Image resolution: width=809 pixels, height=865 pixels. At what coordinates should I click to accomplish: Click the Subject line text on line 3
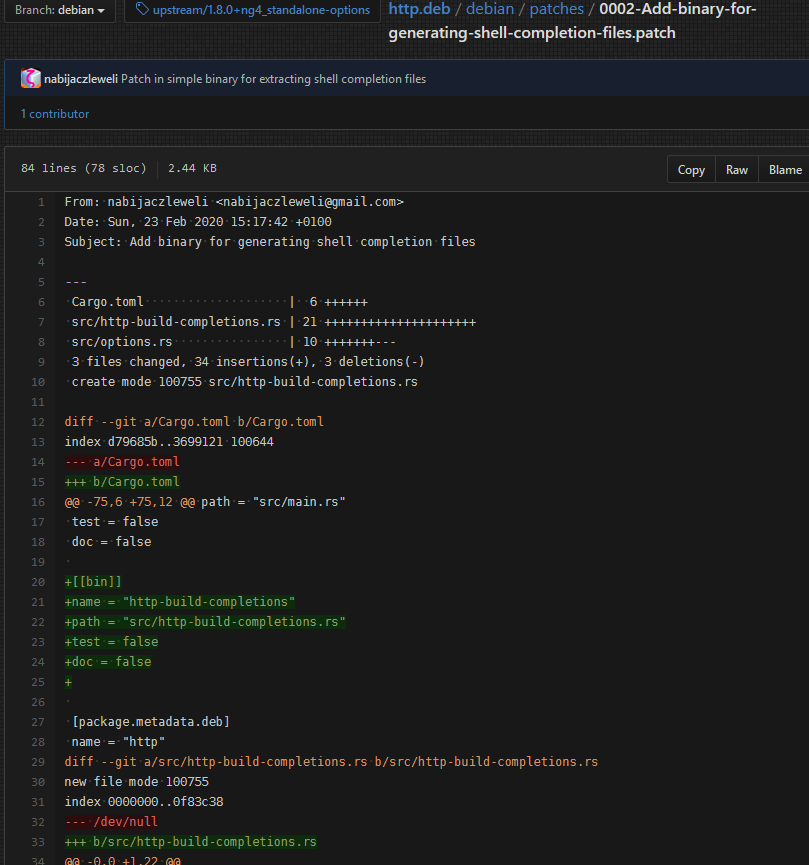click(270, 242)
